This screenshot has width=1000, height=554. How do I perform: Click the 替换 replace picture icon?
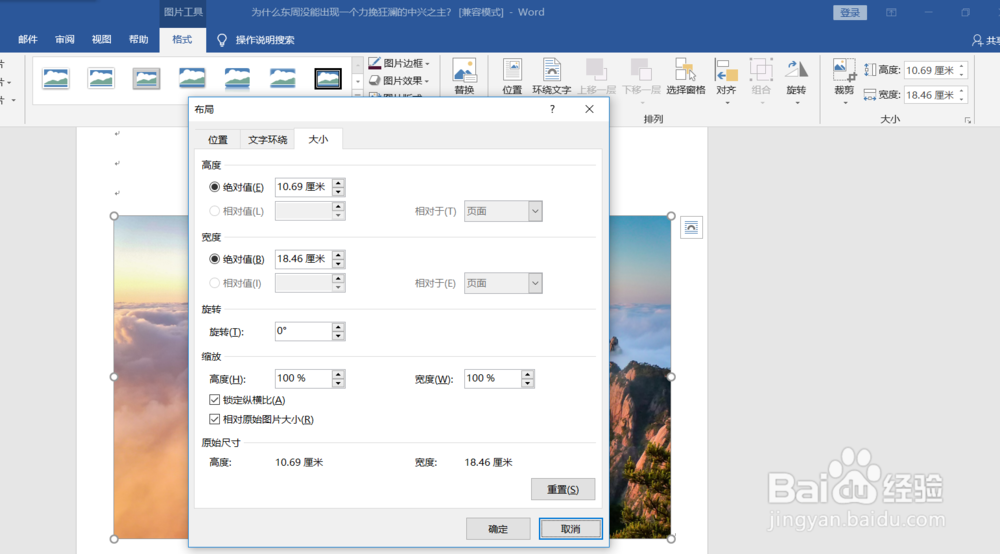(x=464, y=77)
